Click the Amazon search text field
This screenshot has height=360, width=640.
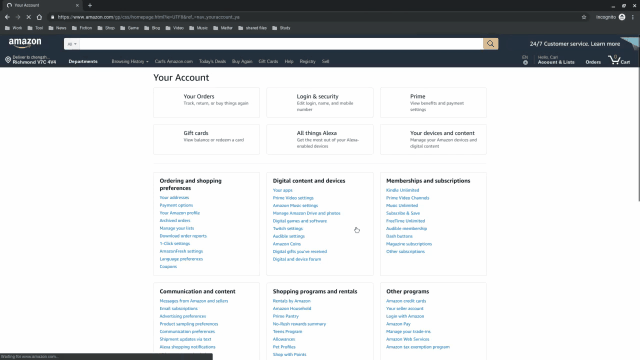281,44
